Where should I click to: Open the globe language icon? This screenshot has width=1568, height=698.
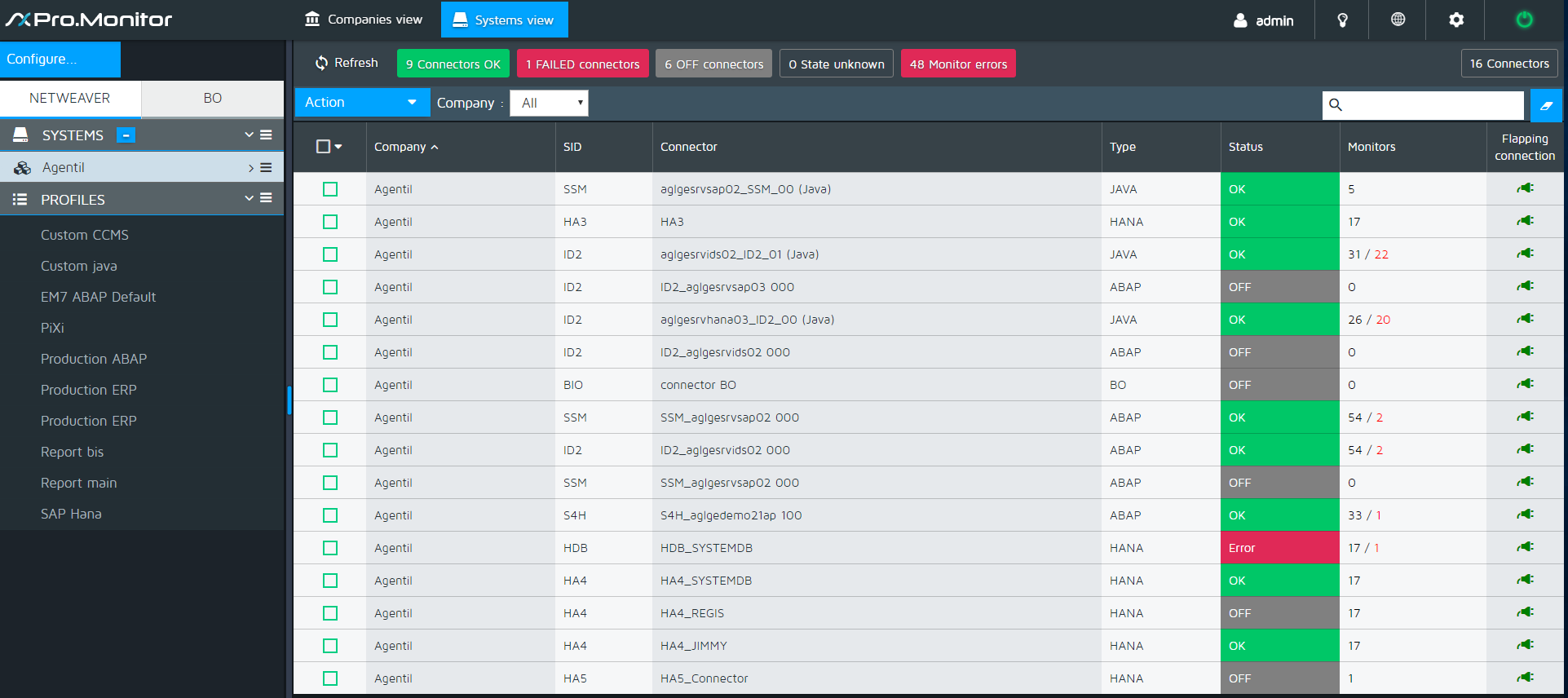click(x=1398, y=20)
